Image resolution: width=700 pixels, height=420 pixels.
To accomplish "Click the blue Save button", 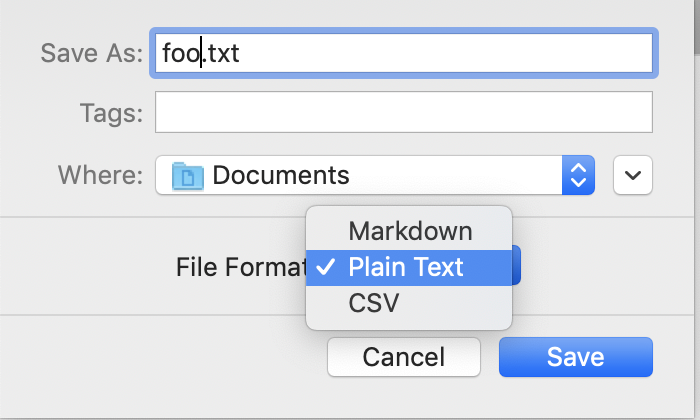I will tap(576, 357).
